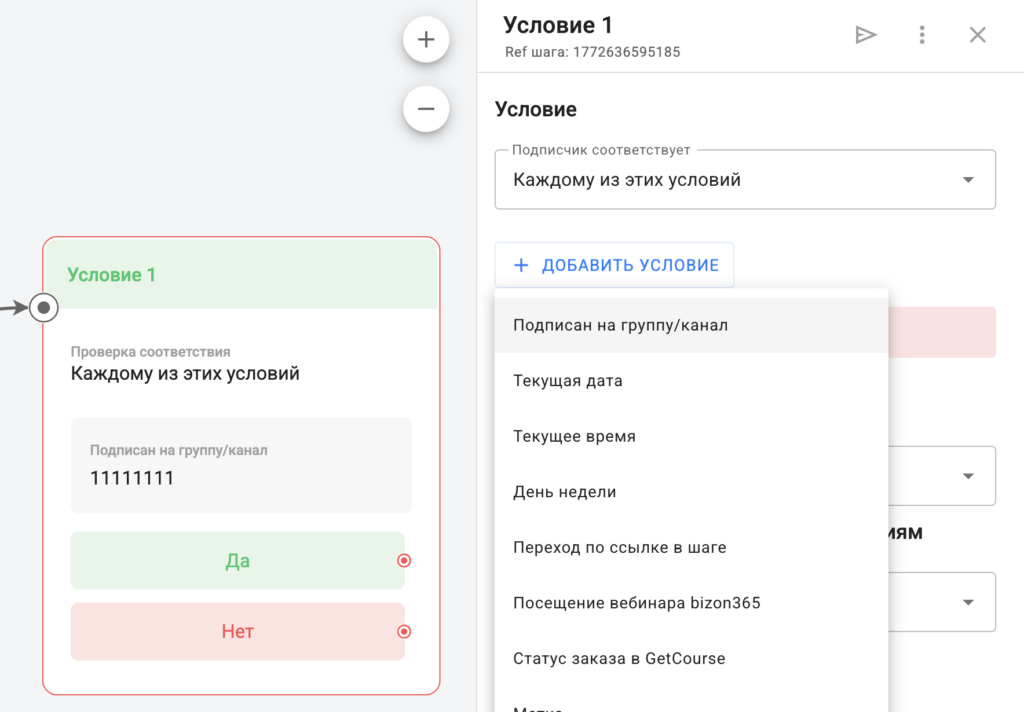Click the Да output connector dot
Screen dimensions: 1024x712
[404, 561]
